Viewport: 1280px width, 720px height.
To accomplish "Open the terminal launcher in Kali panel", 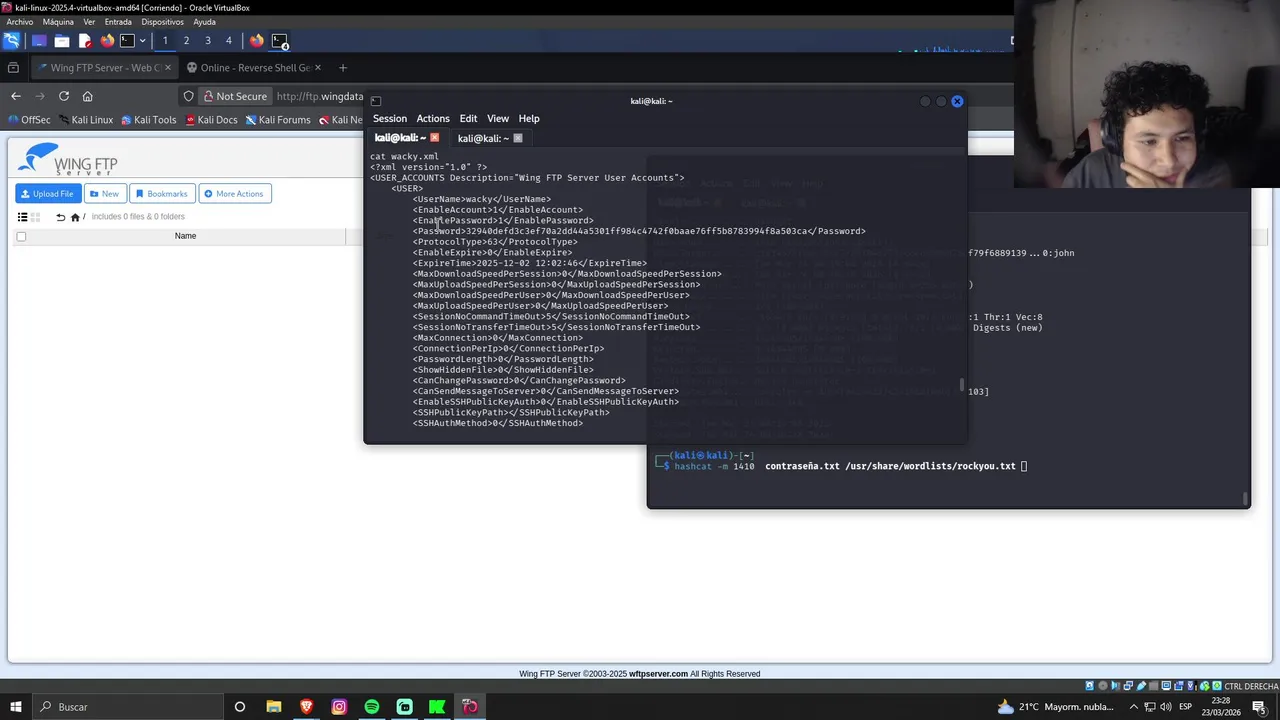I will coord(127,41).
